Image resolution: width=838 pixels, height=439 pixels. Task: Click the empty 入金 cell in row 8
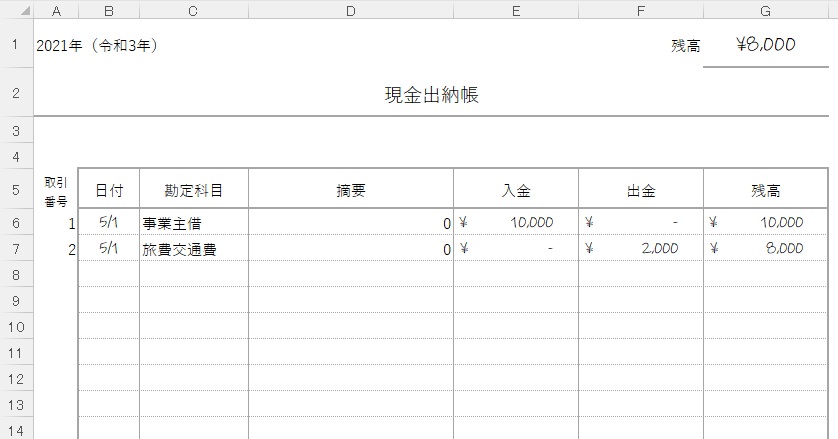pos(516,274)
